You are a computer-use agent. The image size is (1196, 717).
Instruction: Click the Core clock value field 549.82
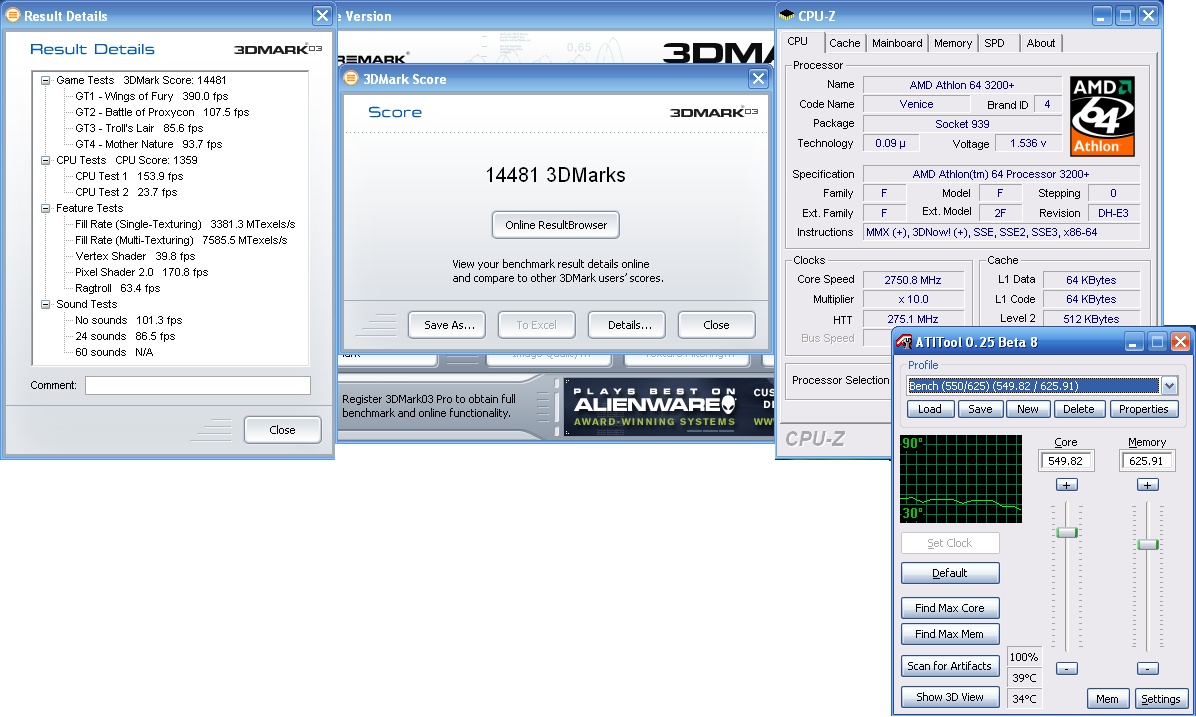point(1066,461)
